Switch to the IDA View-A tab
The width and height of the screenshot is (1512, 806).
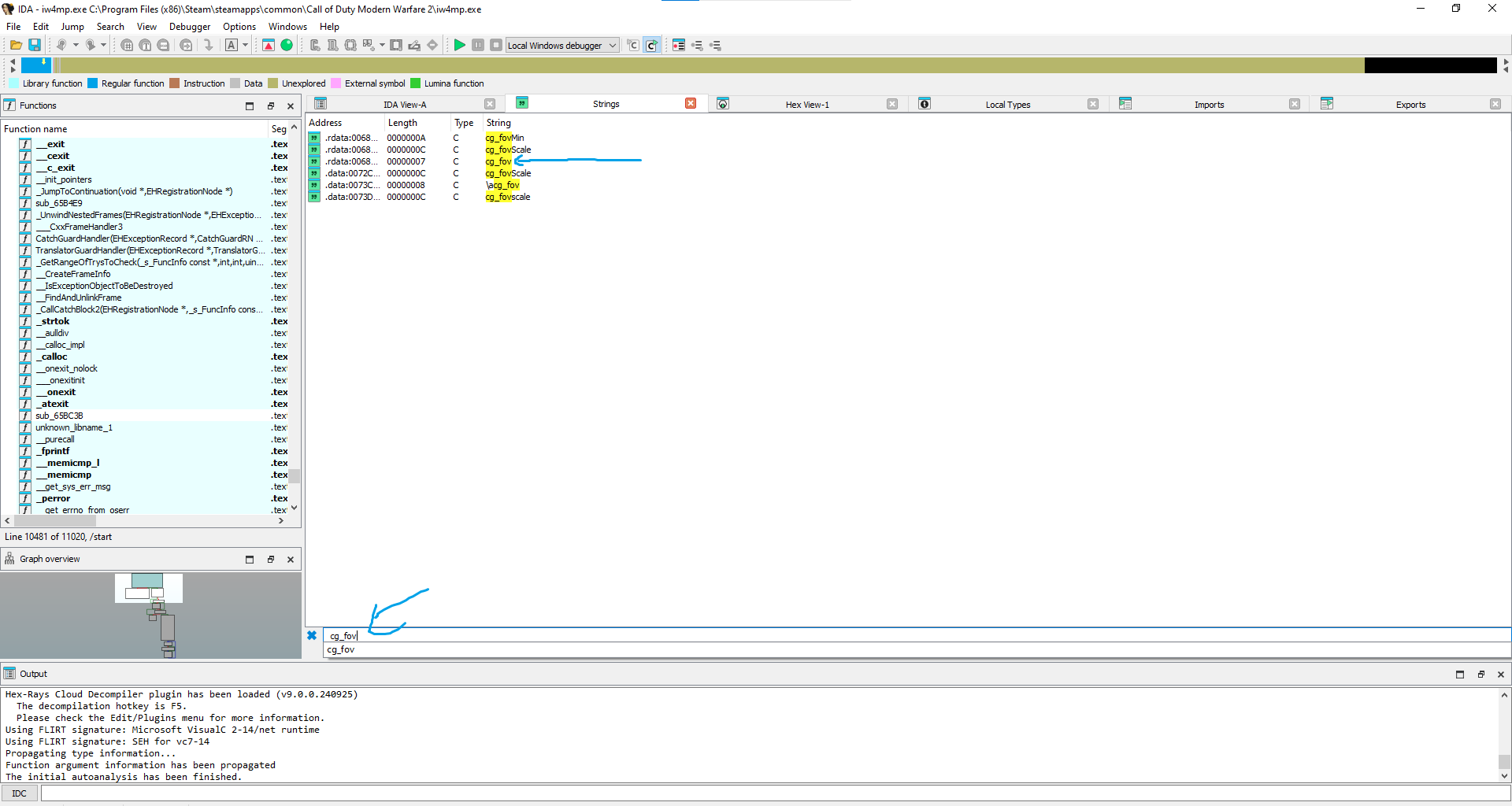(x=405, y=104)
